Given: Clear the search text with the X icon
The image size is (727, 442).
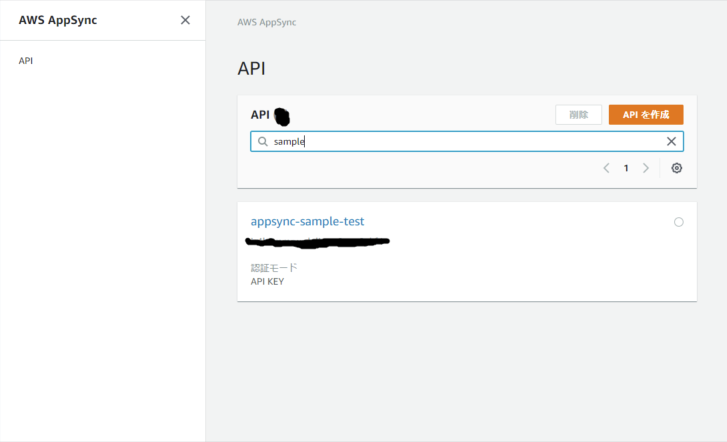Looking at the screenshot, I should [x=671, y=141].
